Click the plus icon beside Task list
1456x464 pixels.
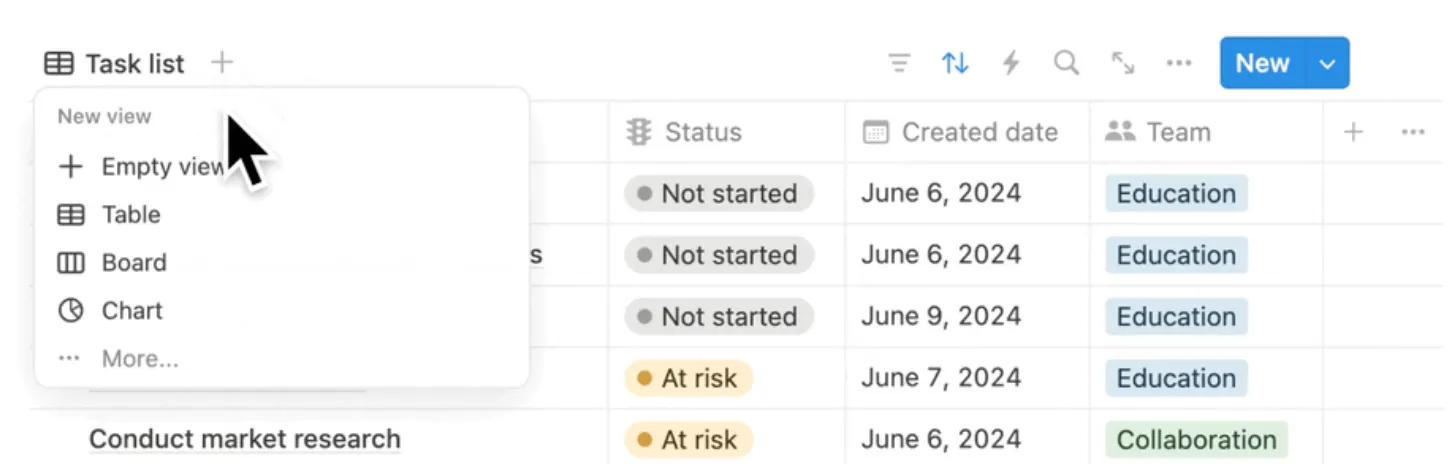222,63
